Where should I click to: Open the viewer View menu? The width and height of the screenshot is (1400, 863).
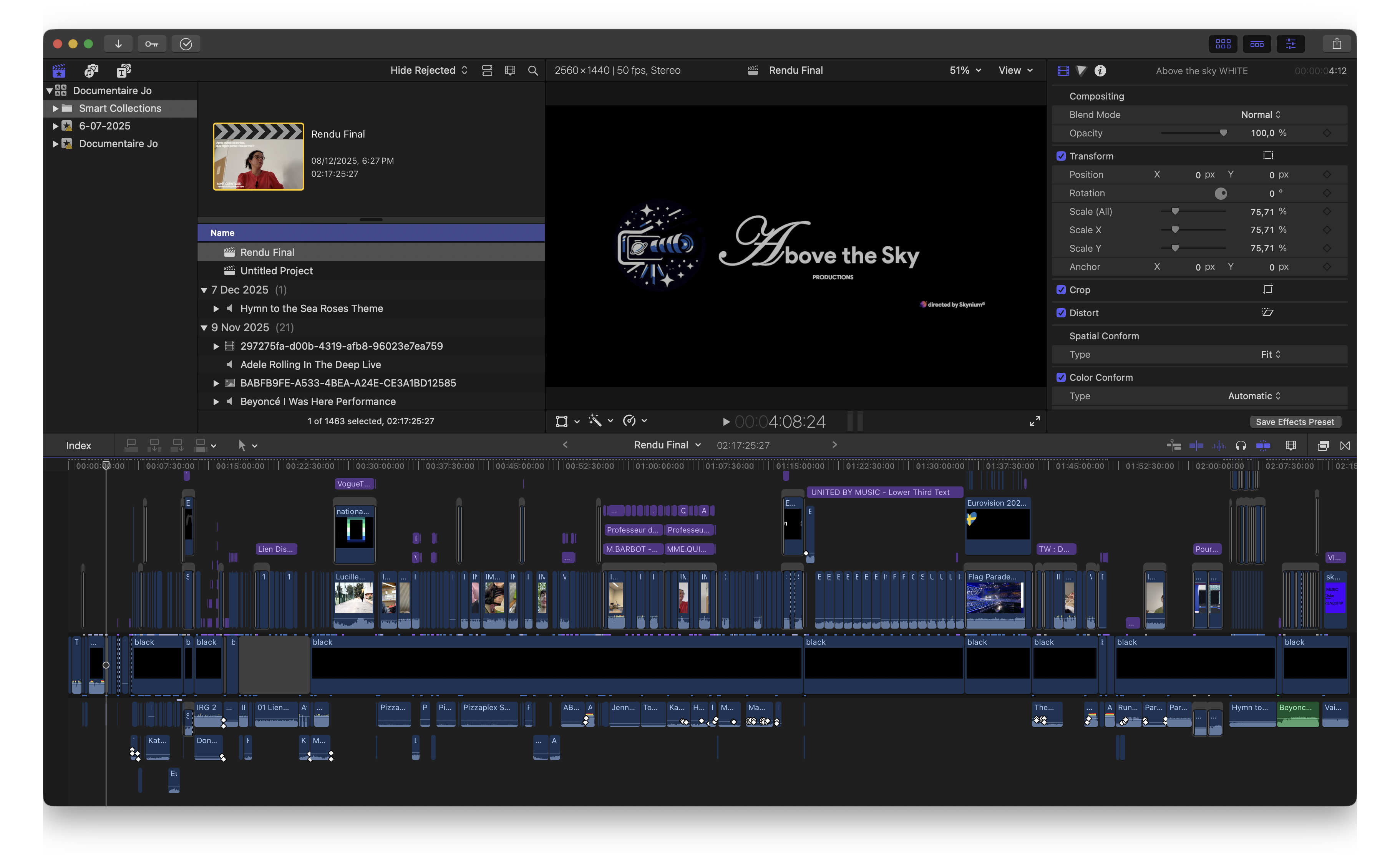point(1015,70)
